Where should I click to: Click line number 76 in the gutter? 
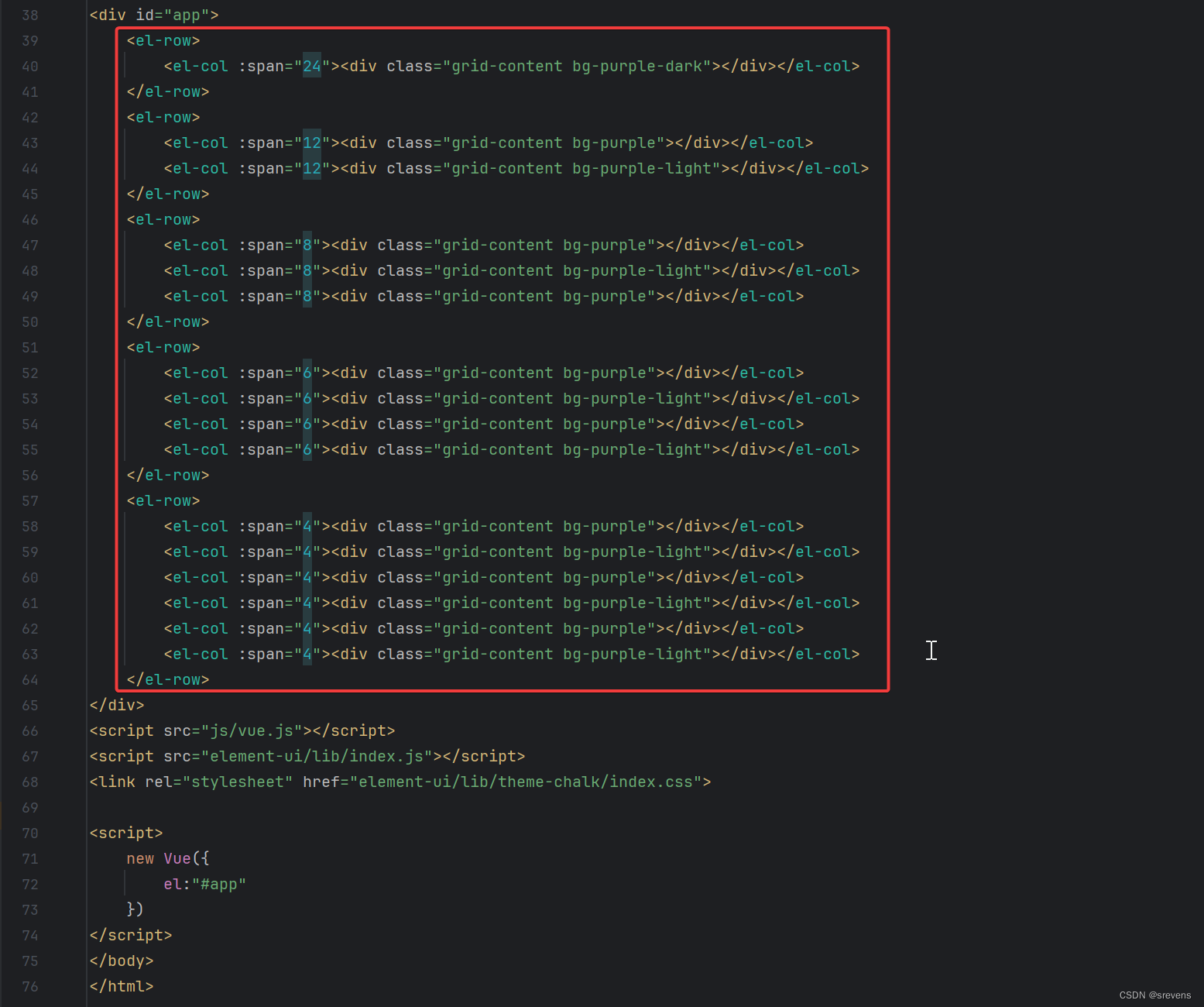coord(29,986)
